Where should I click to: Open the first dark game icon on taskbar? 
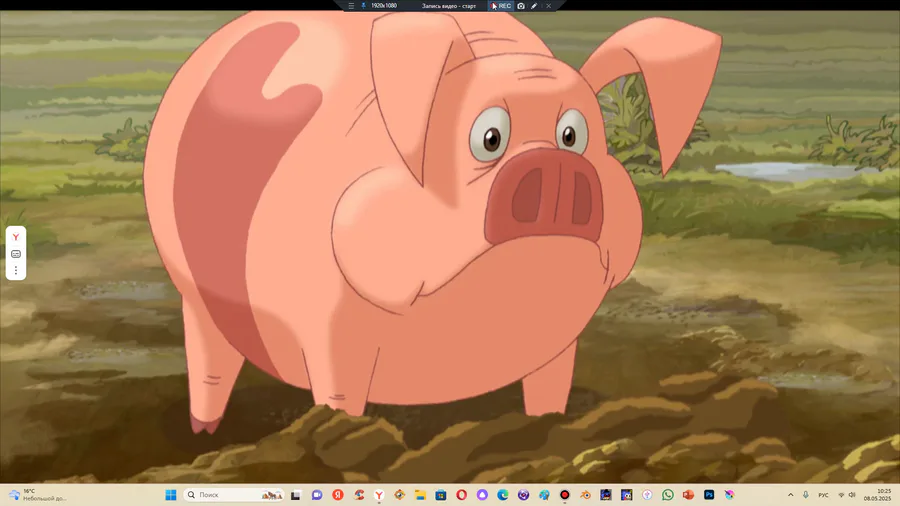(x=606, y=495)
